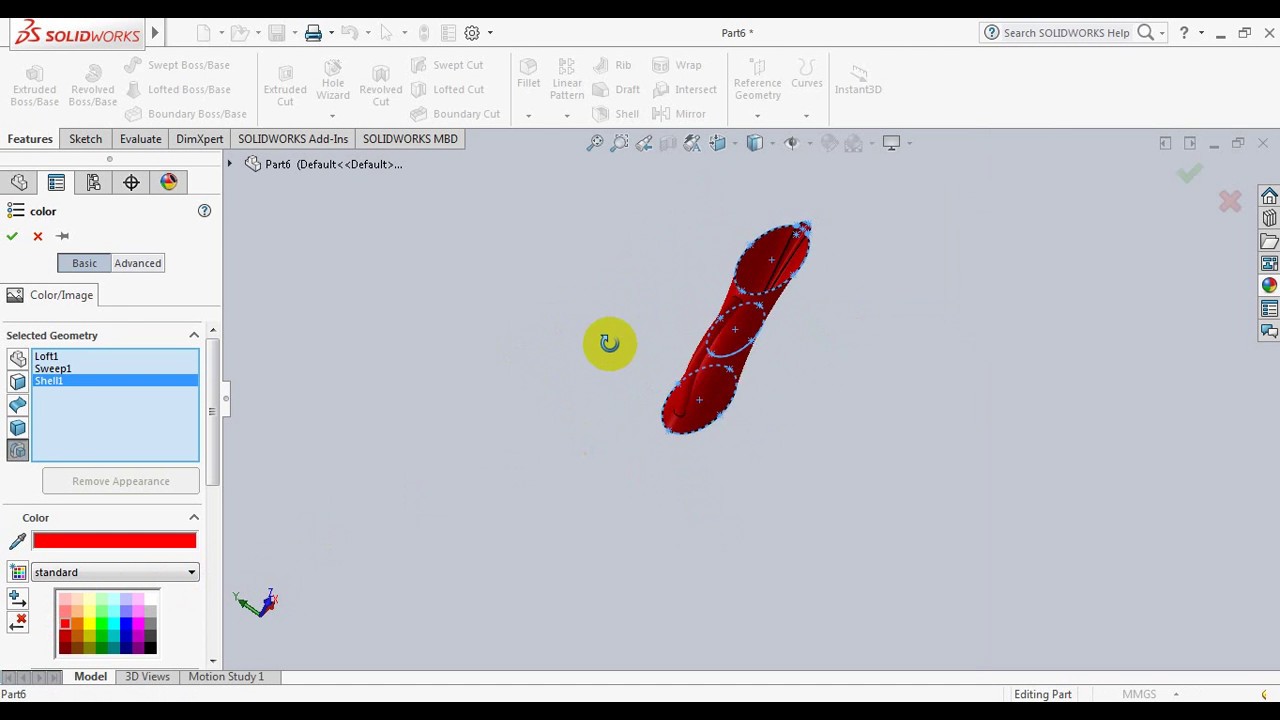Open help for the color PropertyManager
This screenshot has width=1280, height=720.
coord(204,211)
